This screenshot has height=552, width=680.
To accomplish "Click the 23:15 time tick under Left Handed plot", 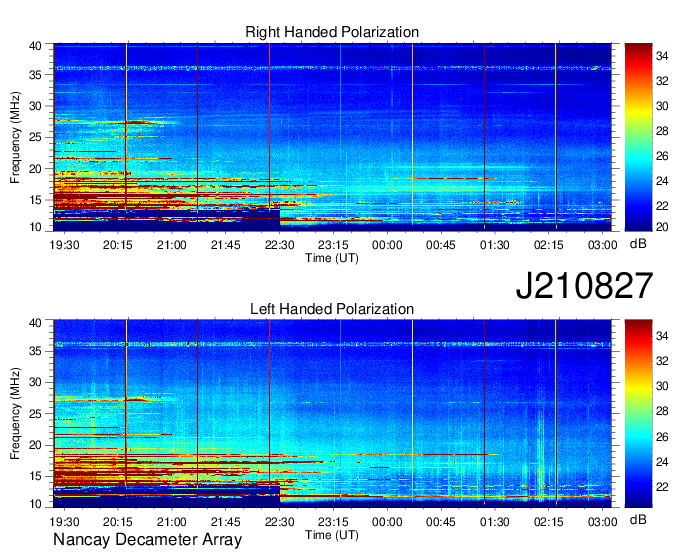I will (333, 522).
